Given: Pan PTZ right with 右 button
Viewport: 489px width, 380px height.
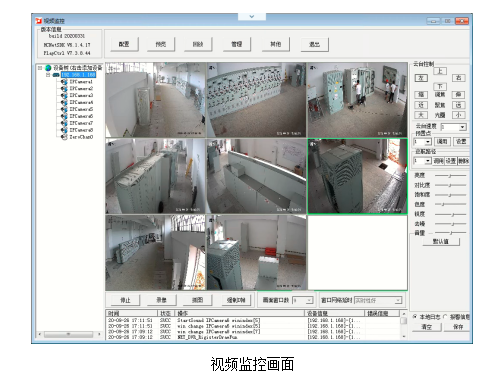Looking at the screenshot, I should pos(458,78).
